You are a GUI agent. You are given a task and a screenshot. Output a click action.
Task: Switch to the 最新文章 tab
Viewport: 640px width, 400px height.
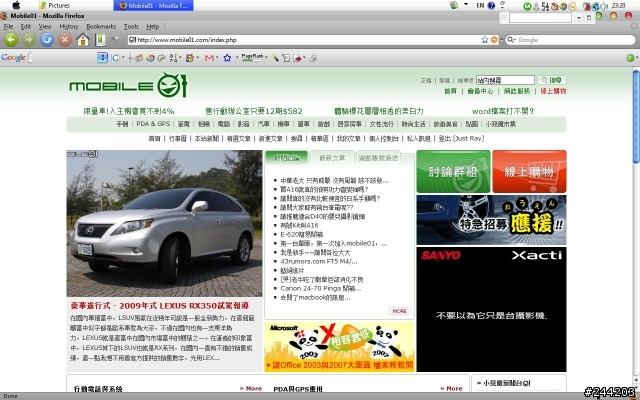click(x=332, y=158)
